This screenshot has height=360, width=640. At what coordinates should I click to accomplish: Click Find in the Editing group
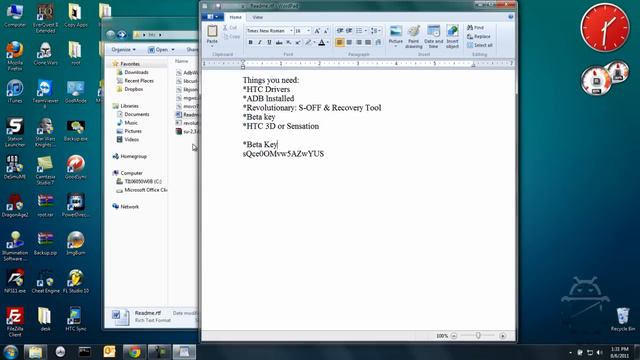[476, 27]
